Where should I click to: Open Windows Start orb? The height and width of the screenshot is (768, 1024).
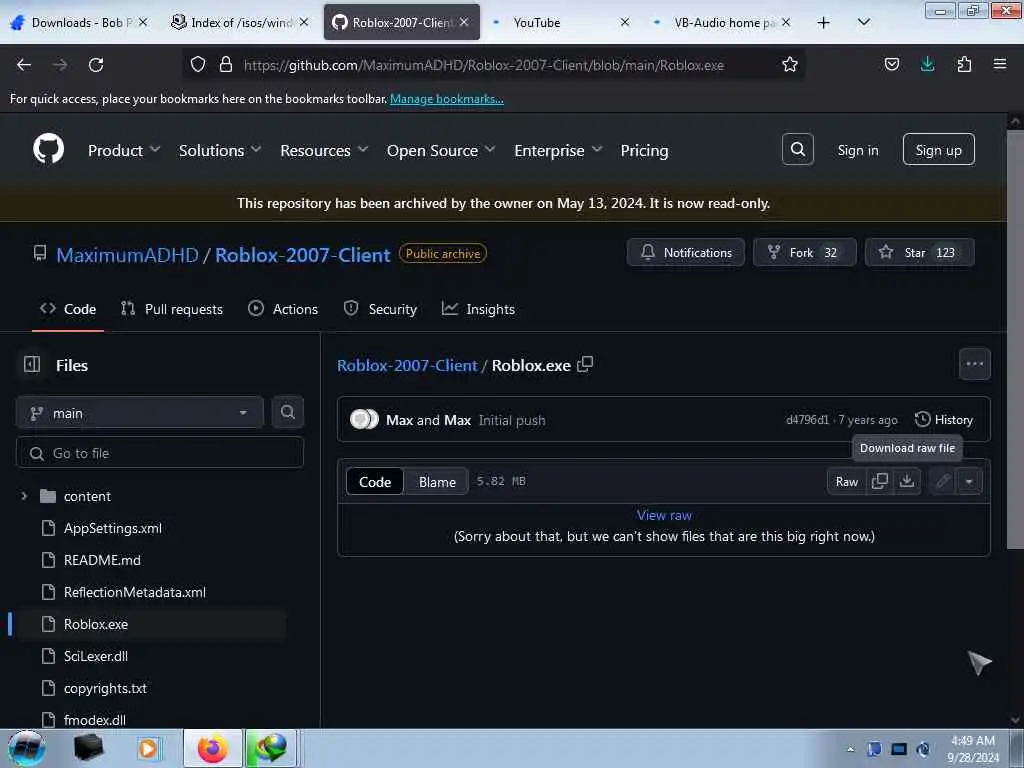point(27,748)
